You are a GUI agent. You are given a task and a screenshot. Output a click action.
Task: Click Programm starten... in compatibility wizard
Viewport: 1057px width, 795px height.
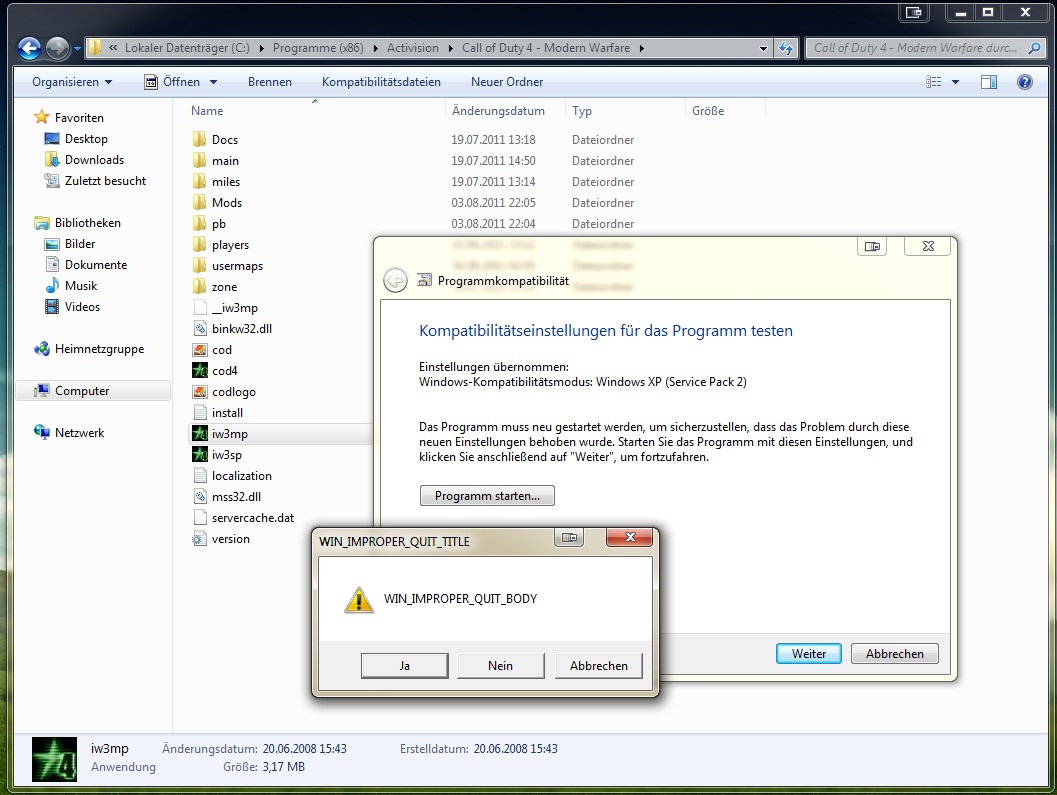[487, 496]
